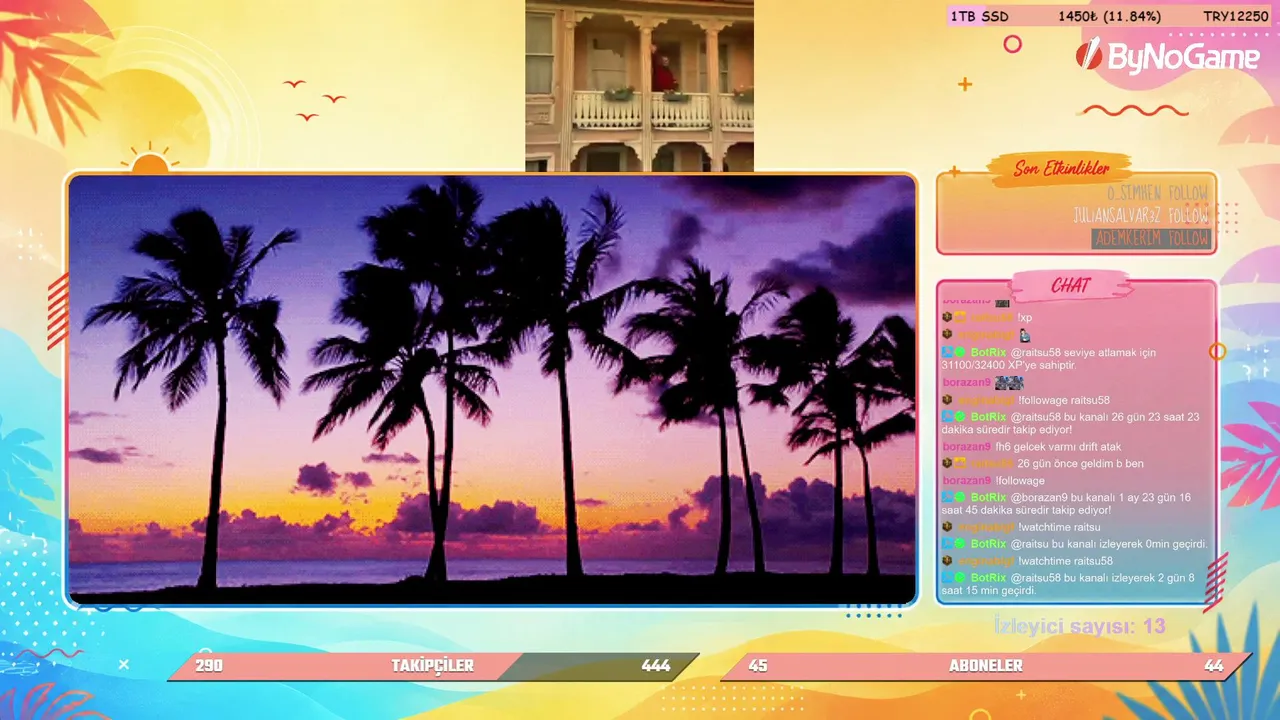Click the !xp chat command message
The height and width of the screenshot is (720, 1280).
pos(1024,318)
